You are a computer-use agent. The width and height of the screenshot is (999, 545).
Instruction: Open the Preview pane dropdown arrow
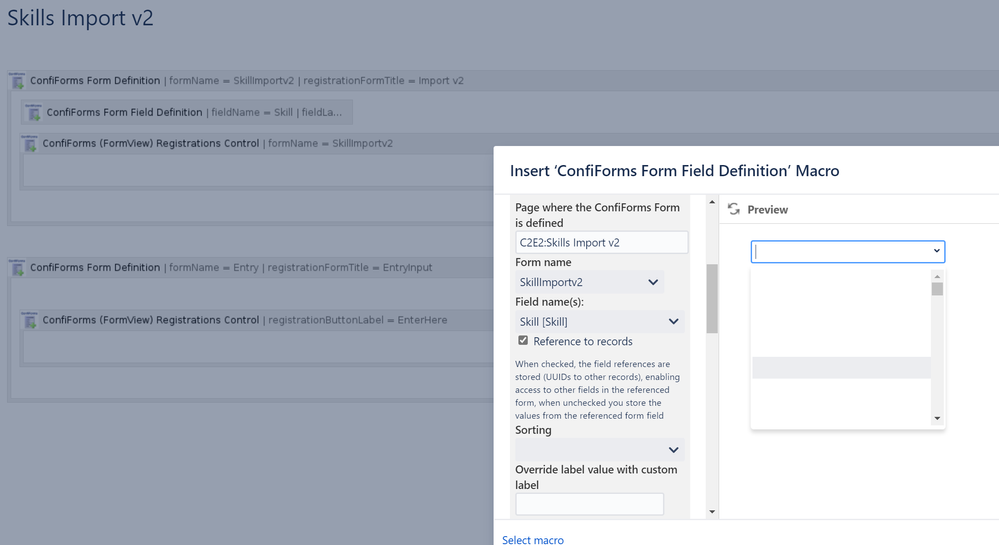pyautogui.click(x=937, y=251)
